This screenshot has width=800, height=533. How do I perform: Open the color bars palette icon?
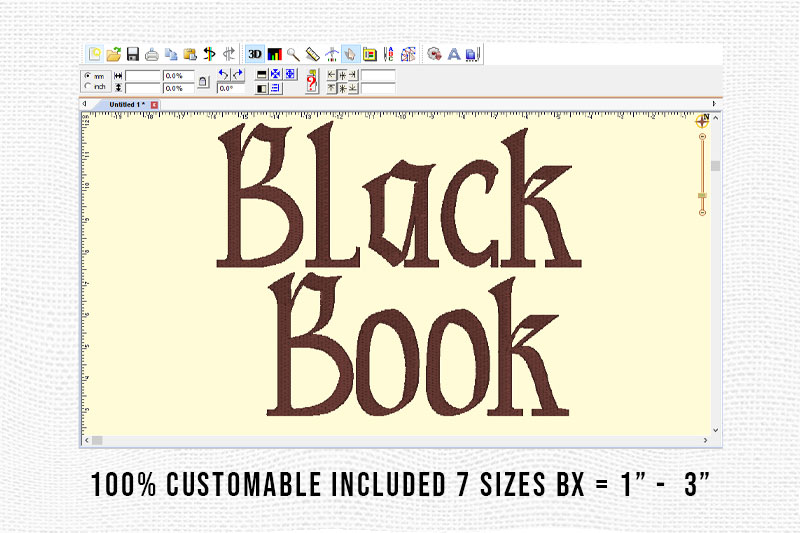pos(274,54)
